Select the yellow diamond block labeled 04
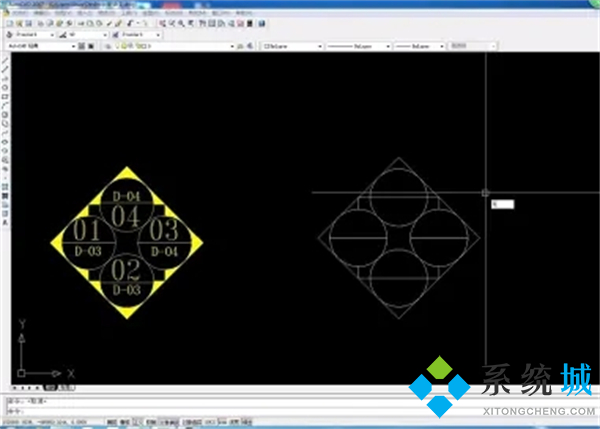 pyautogui.click(x=127, y=215)
